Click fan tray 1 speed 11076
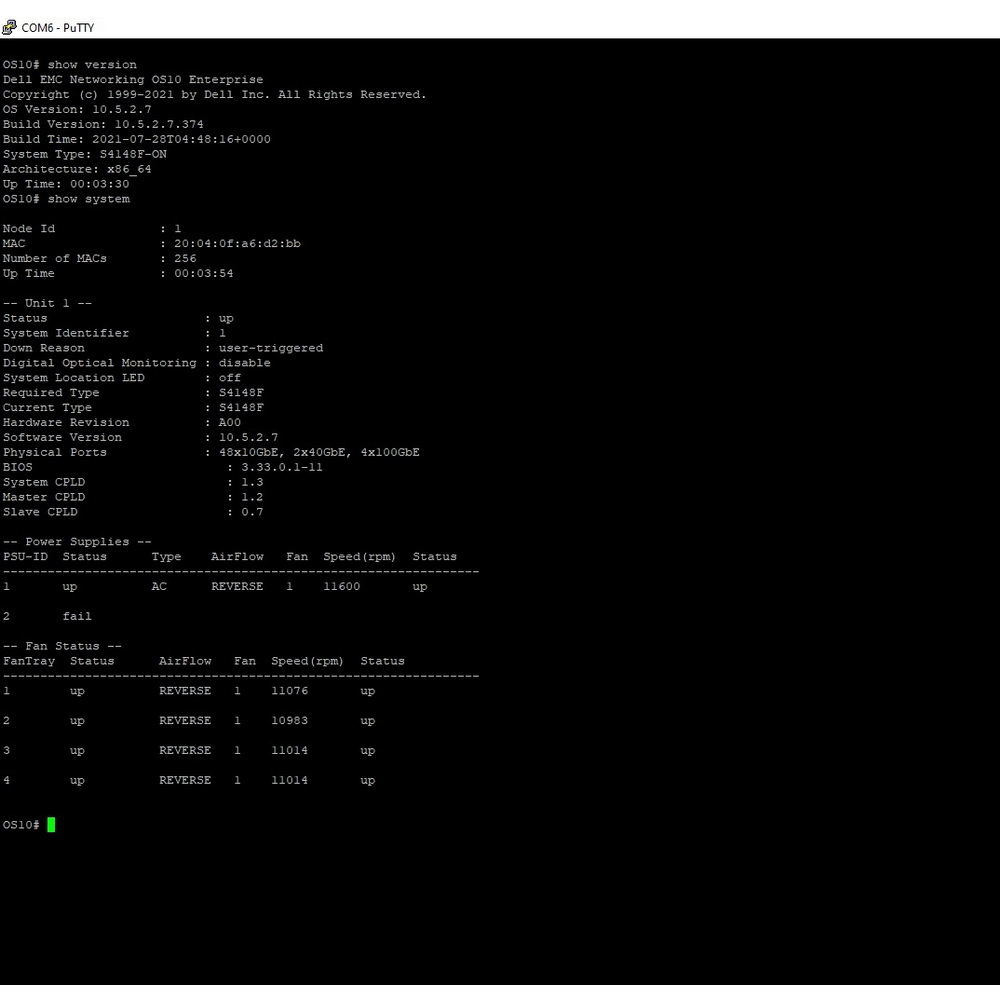Screen dimensions: 1000x1000 [290, 691]
